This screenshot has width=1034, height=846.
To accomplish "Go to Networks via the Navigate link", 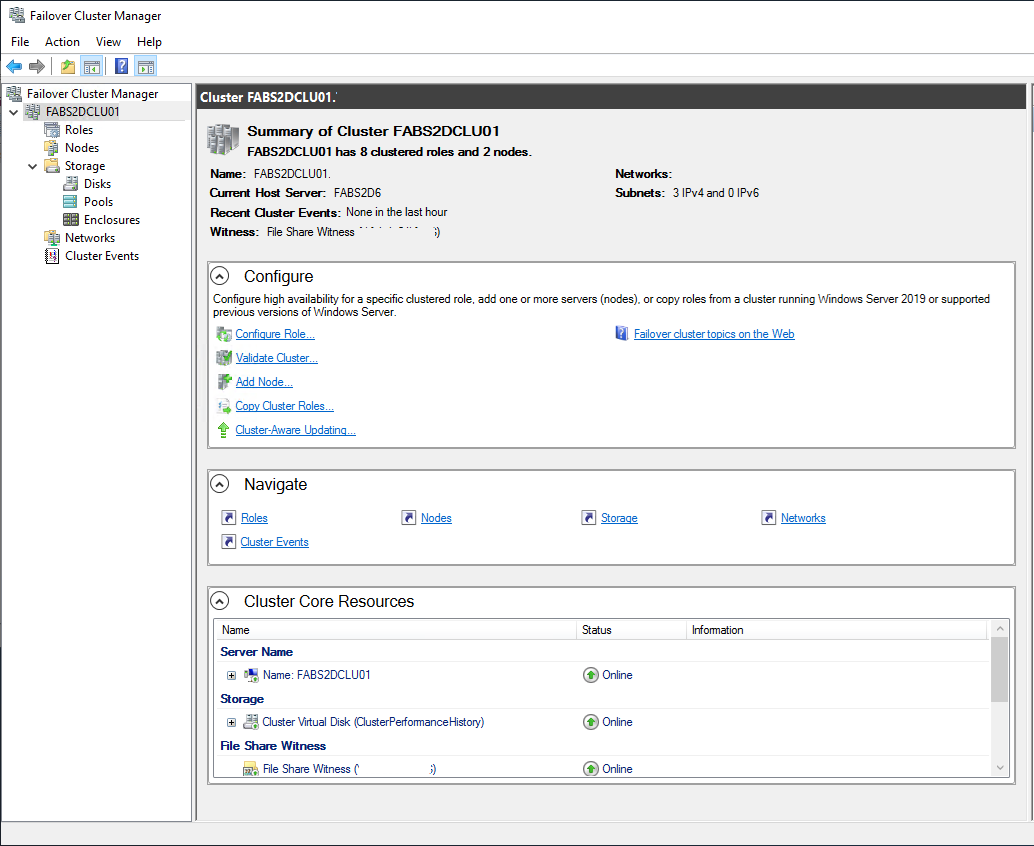I will click(803, 518).
